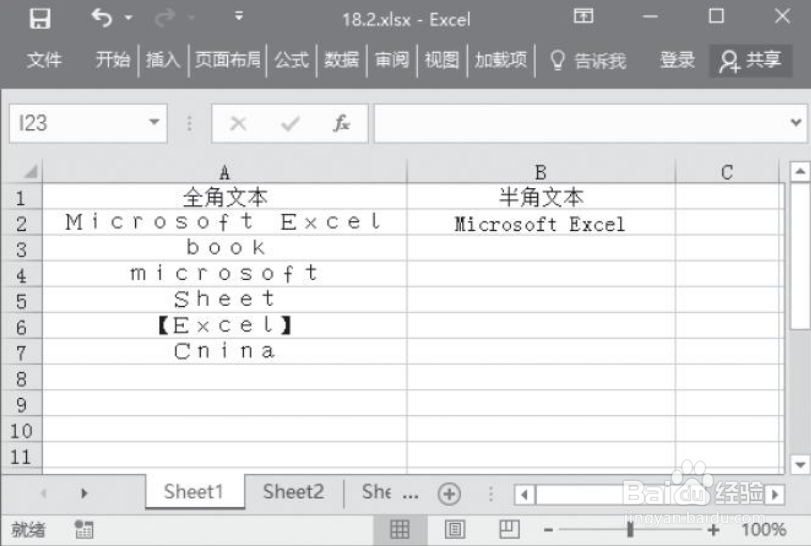This screenshot has width=811, height=546.
Task: Click full-width Ｍｉｃｒｏｓｏｆｔ Ｅｘｃｅｌ cell in A2
Action: [x=224, y=223]
